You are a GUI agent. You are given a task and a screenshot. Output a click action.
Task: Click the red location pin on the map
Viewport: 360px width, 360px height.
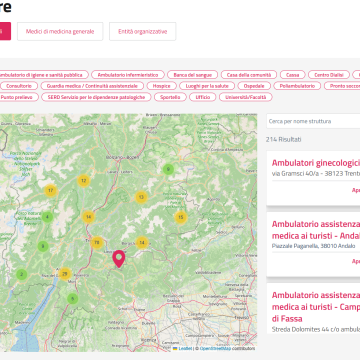click(x=119, y=258)
